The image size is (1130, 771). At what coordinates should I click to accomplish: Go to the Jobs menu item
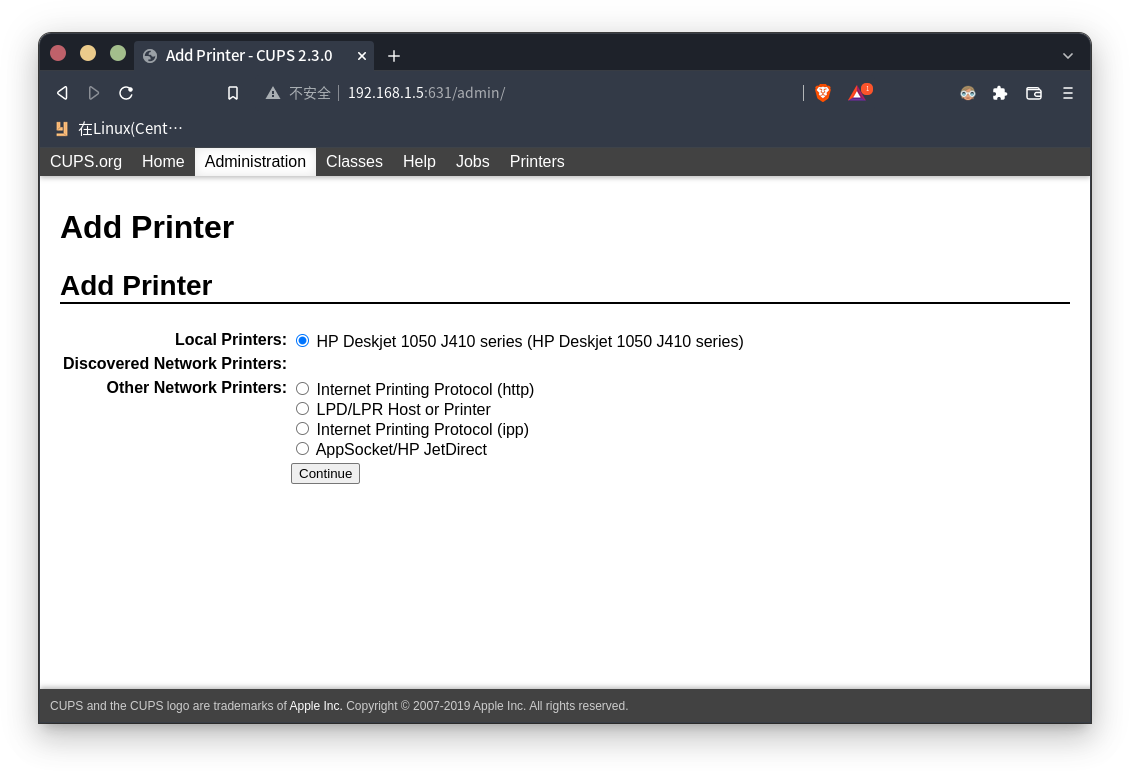[x=473, y=162]
